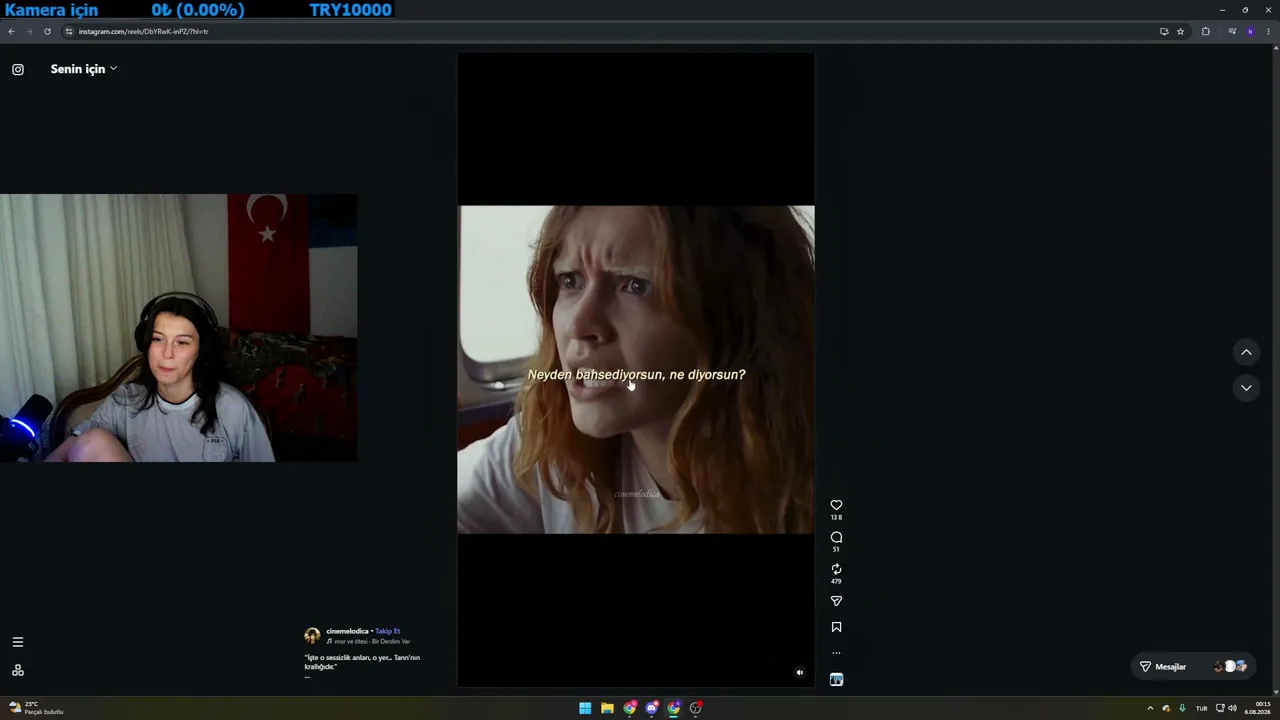Screen dimensions: 1280x720
Task: Open Chrome media controls icon
Action: click(x=1232, y=31)
